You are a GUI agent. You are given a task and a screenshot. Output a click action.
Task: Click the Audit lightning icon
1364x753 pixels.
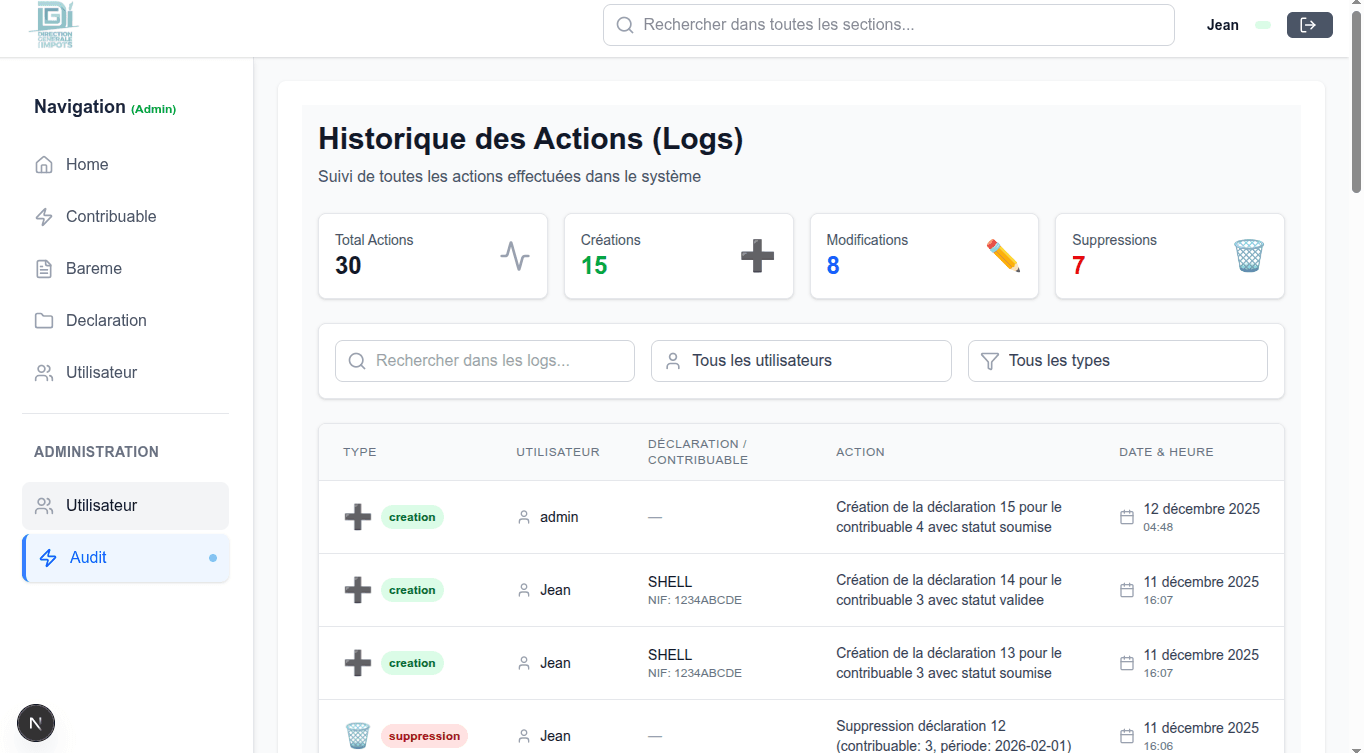tap(48, 558)
